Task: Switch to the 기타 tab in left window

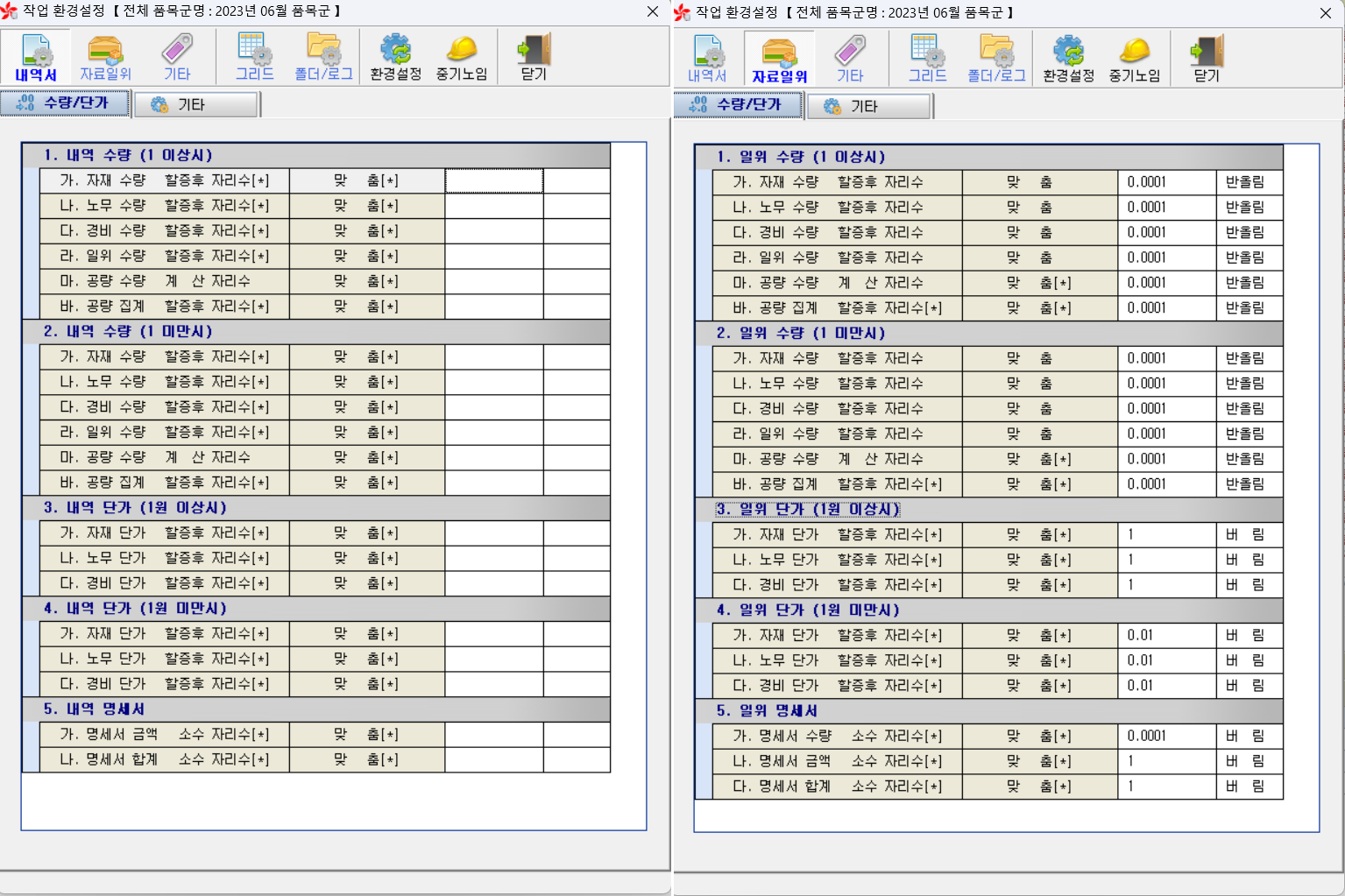Action: [203, 105]
